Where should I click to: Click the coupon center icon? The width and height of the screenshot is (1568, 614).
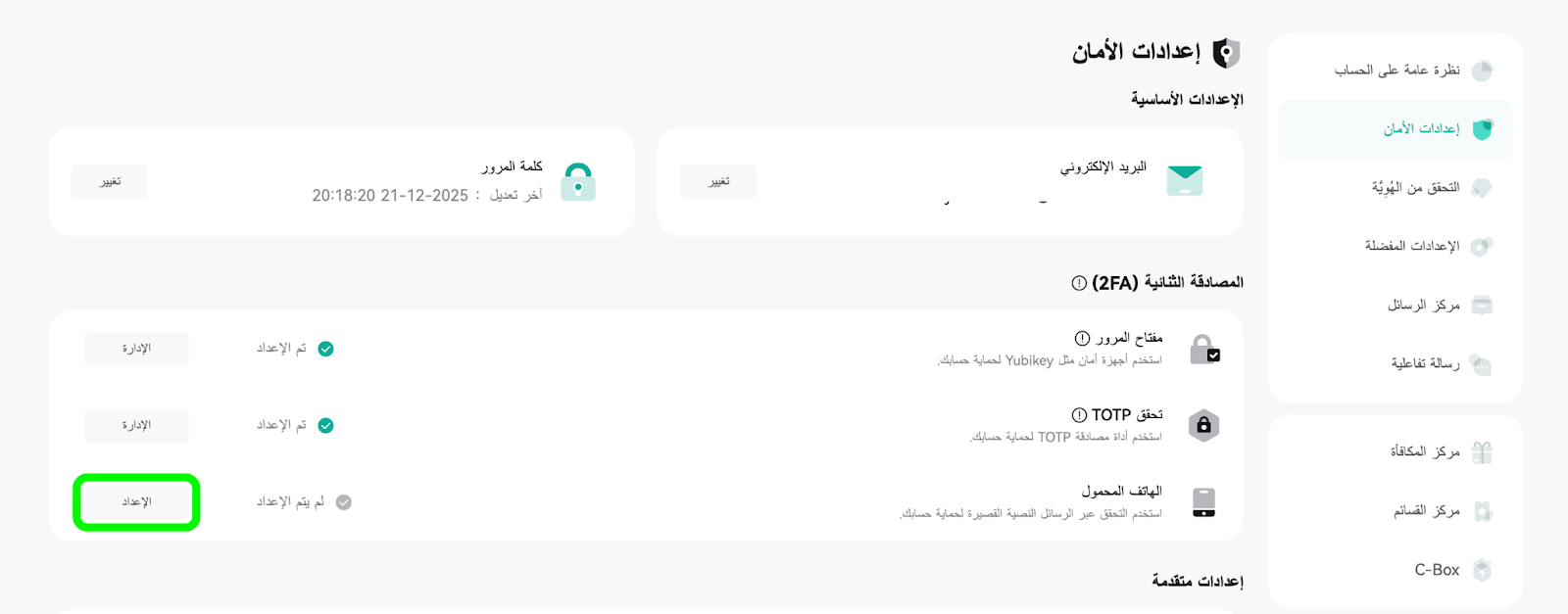coord(1482,511)
